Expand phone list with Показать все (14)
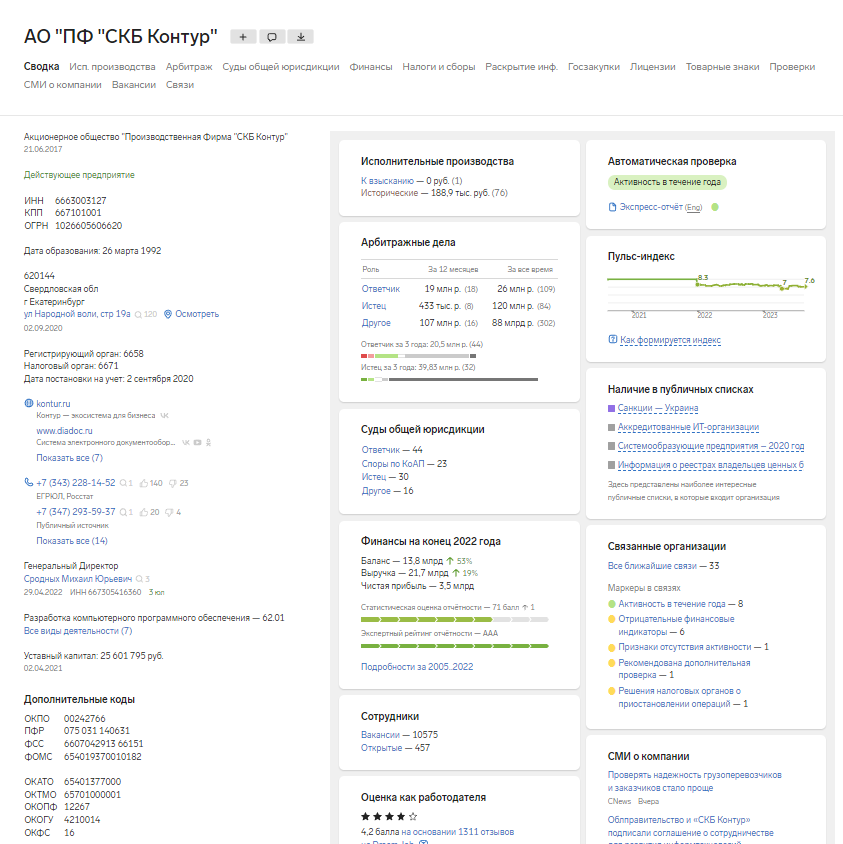 click(72, 540)
